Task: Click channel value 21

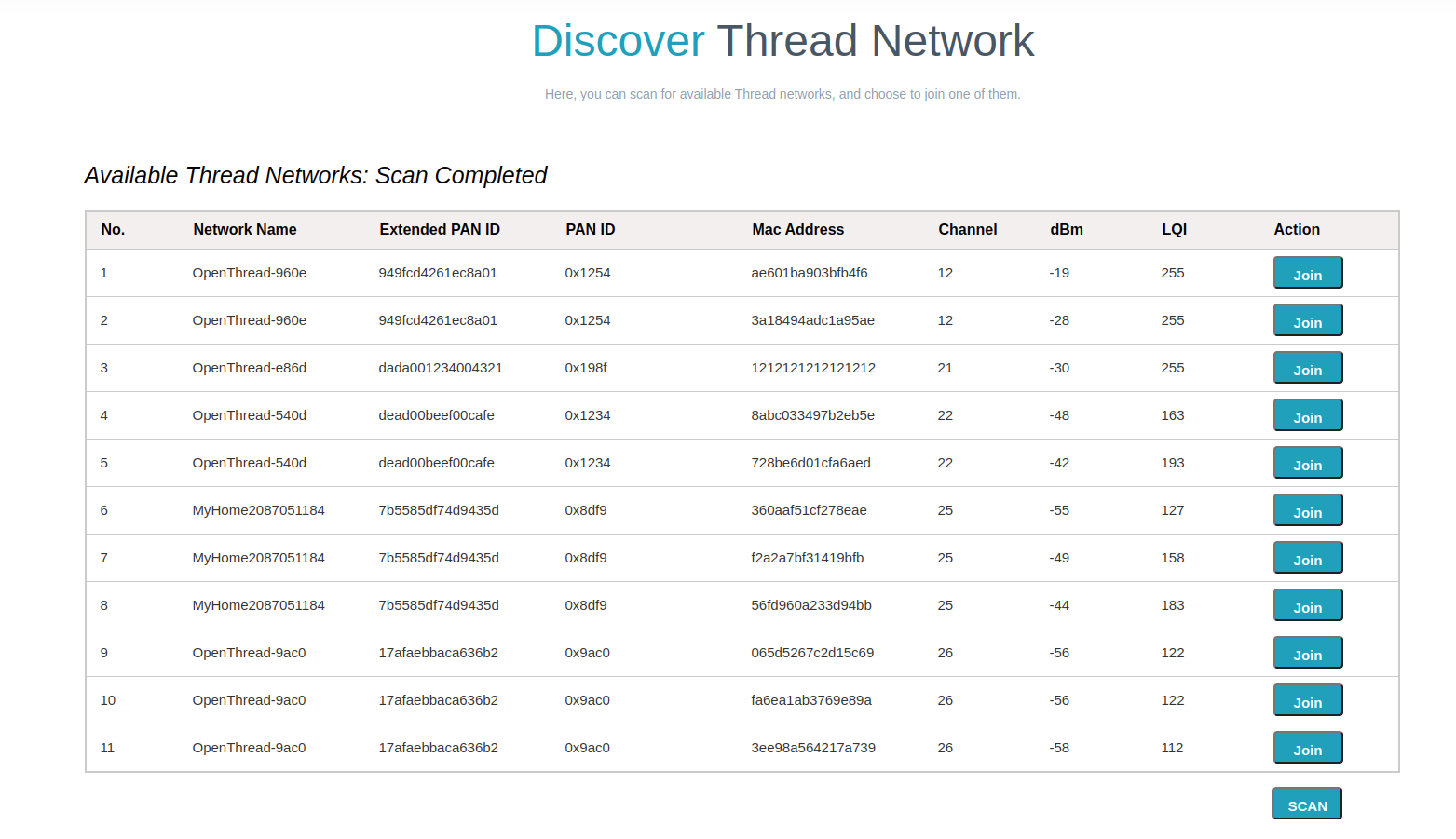Action: pos(946,368)
